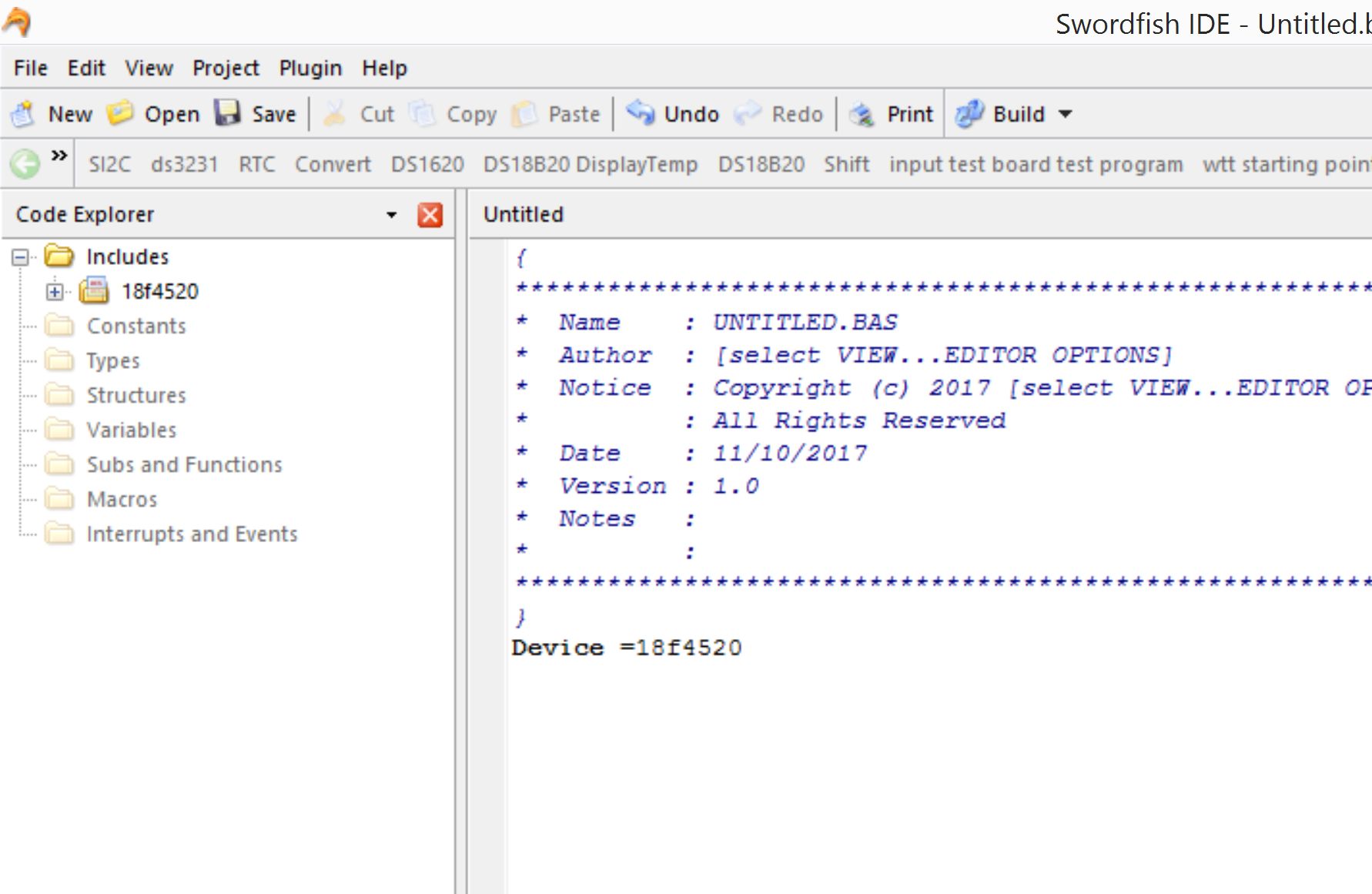Open input test board test program
Viewport: 1372px width, 894px height.
click(x=1036, y=164)
